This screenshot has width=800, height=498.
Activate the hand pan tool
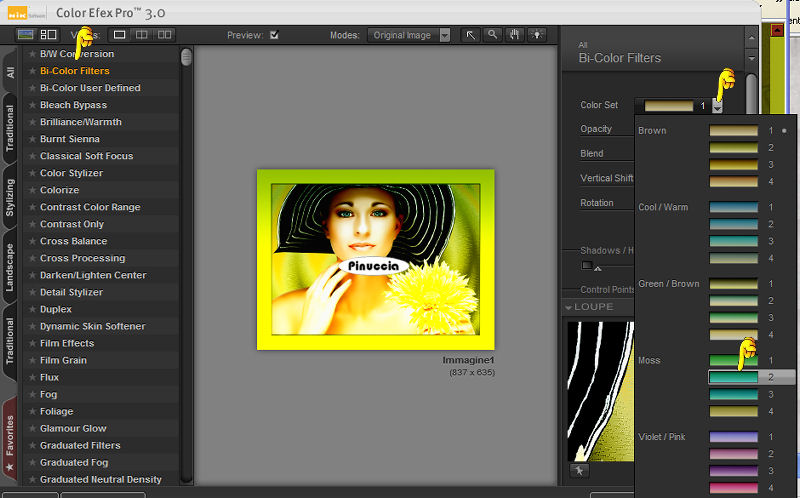(x=514, y=35)
